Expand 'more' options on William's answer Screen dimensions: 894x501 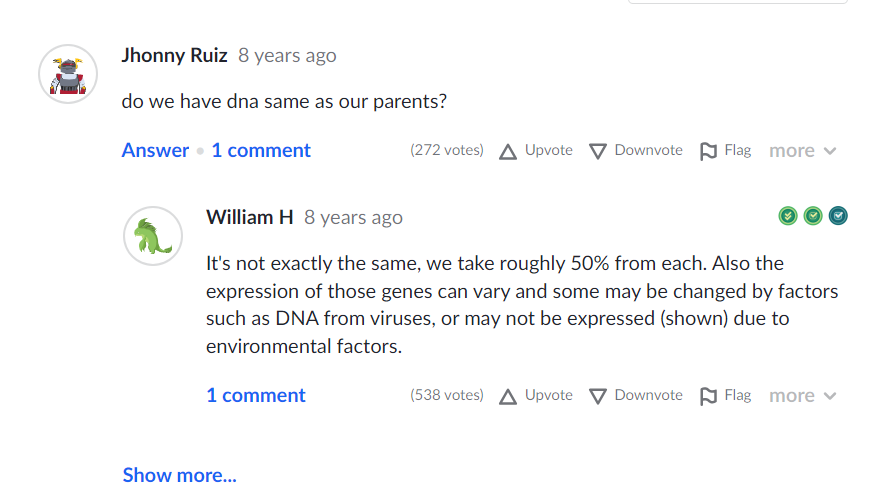click(802, 396)
